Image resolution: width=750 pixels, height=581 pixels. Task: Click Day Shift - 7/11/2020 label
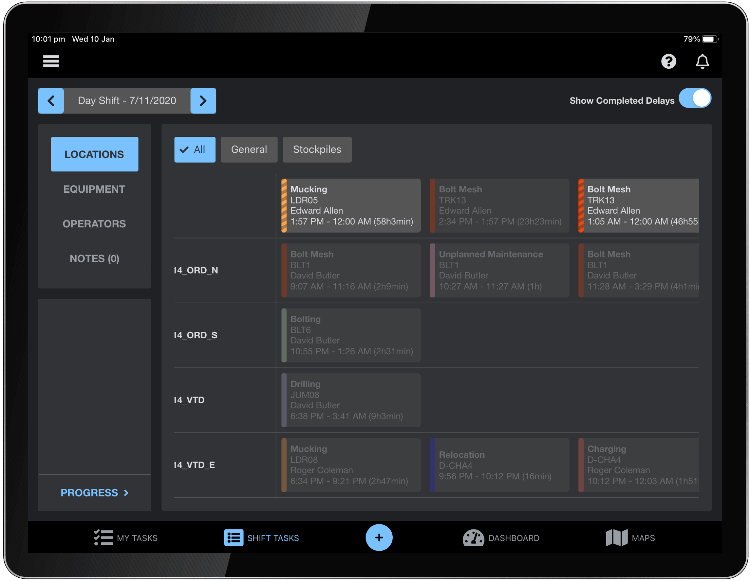click(x=127, y=101)
